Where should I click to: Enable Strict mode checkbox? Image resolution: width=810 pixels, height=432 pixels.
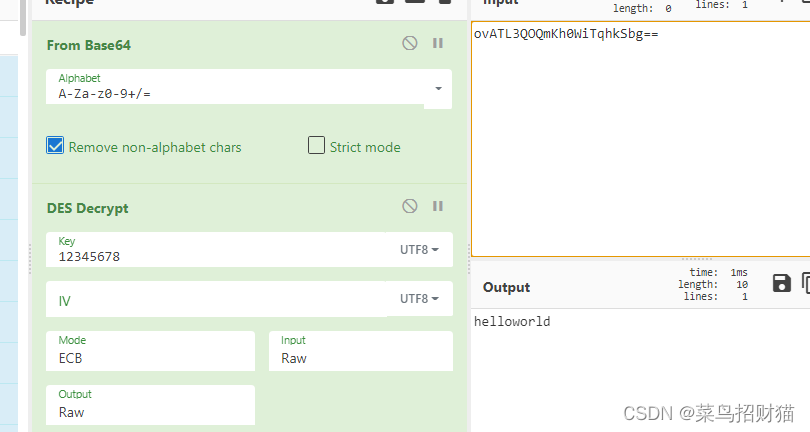tap(316, 145)
